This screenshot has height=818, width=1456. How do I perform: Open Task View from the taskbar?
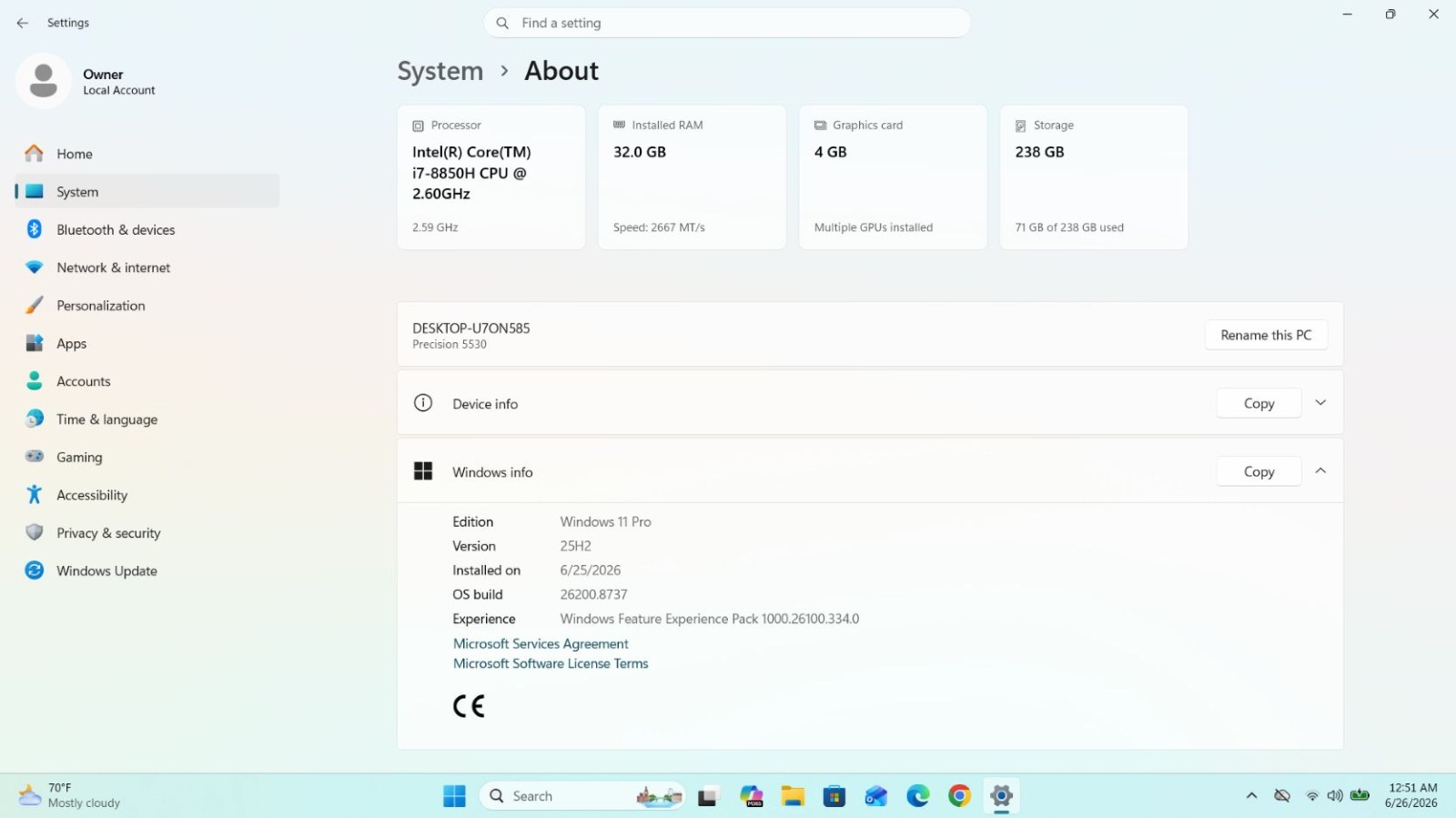(x=708, y=797)
